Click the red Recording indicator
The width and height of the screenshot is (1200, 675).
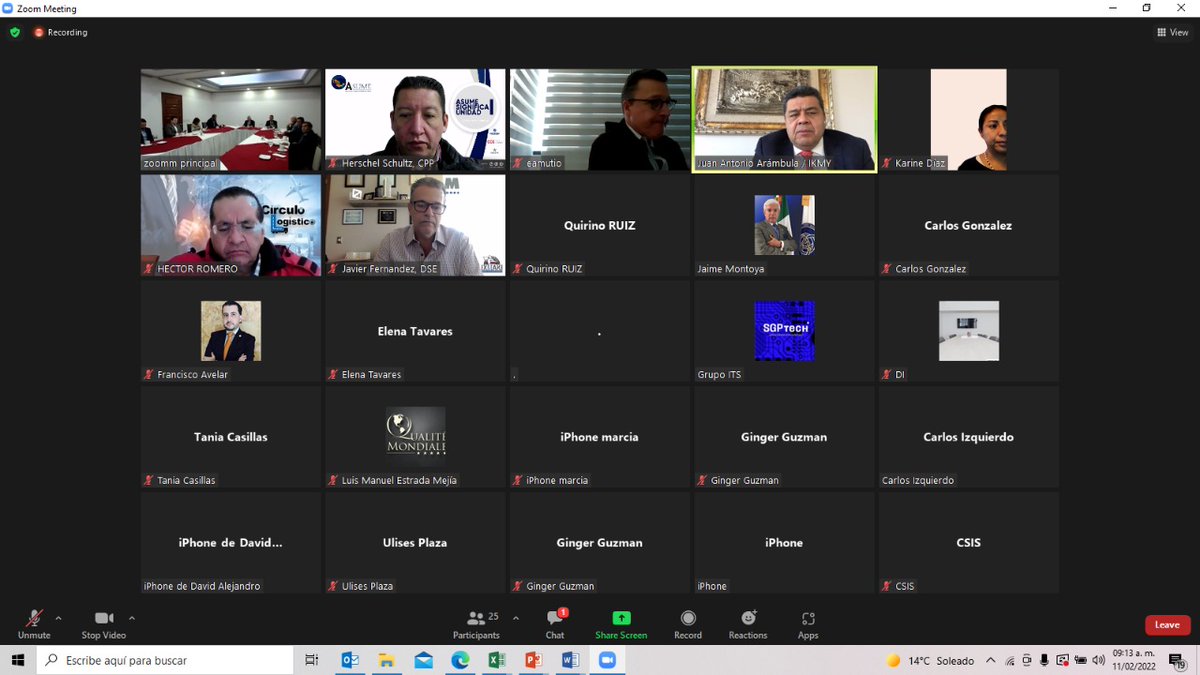coord(61,32)
